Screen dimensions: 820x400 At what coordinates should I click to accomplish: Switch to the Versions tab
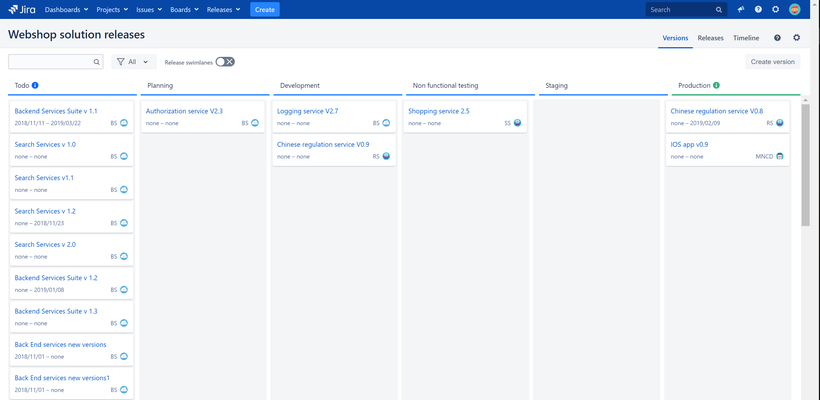675,38
